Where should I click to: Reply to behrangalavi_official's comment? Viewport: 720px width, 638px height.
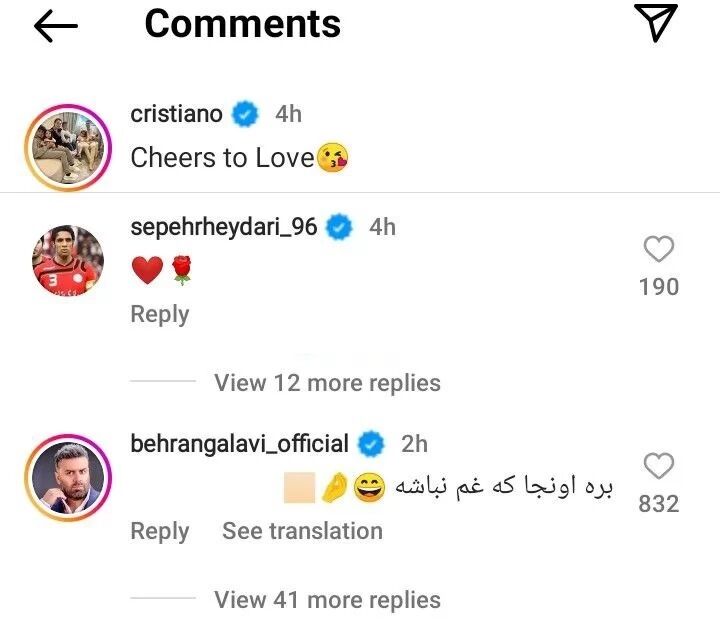[x=159, y=531]
